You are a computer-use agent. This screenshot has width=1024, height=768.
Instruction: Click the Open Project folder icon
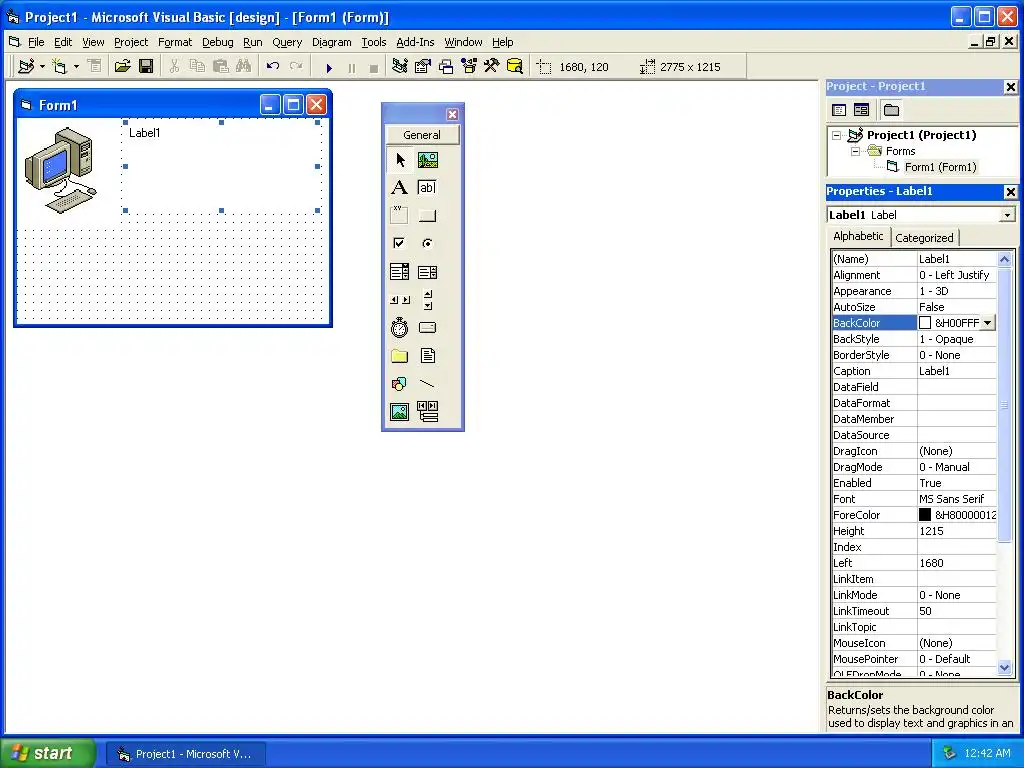(x=122, y=67)
